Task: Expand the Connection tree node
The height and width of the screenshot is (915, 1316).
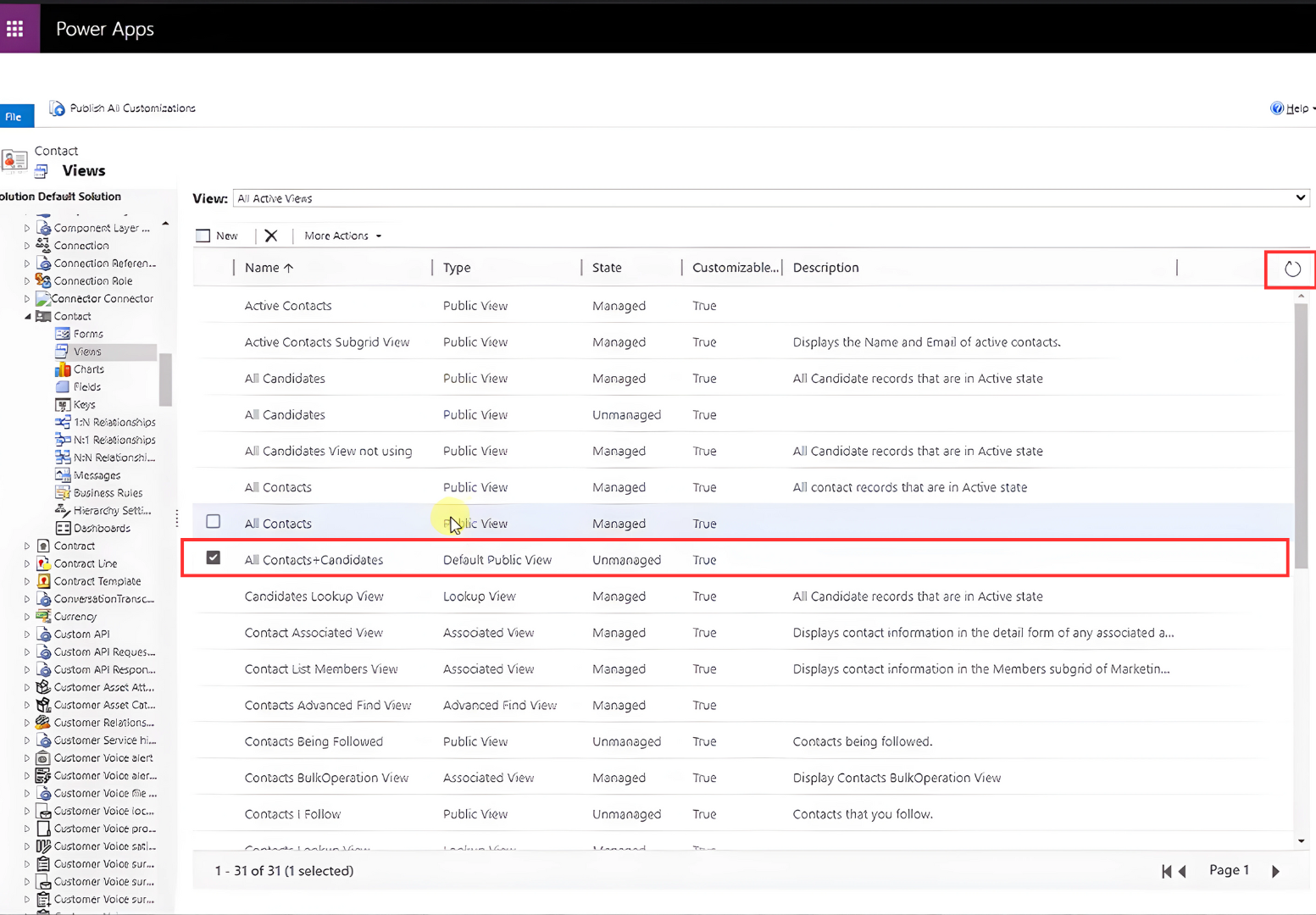Action: coord(27,246)
